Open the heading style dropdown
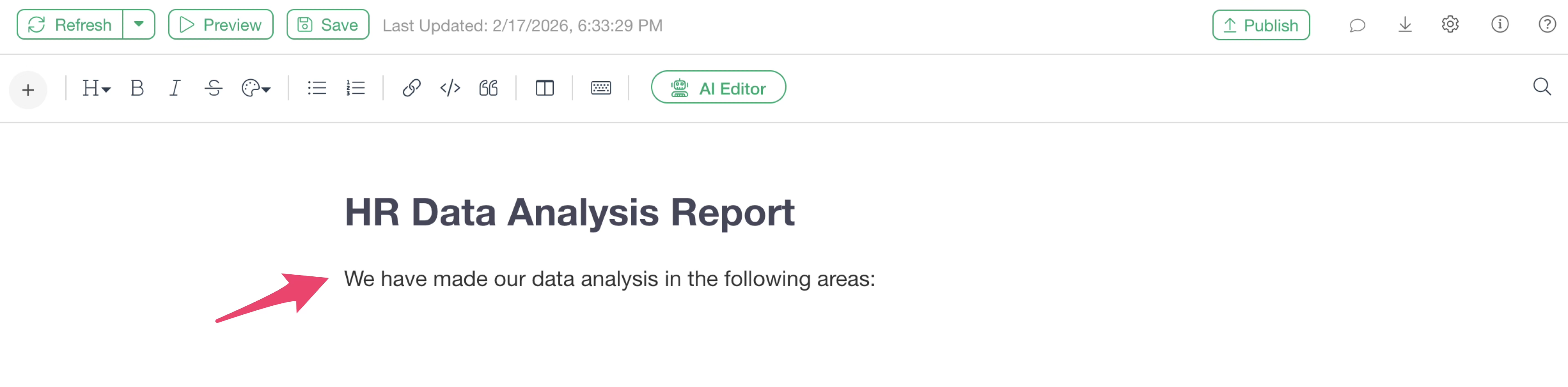 pyautogui.click(x=96, y=89)
